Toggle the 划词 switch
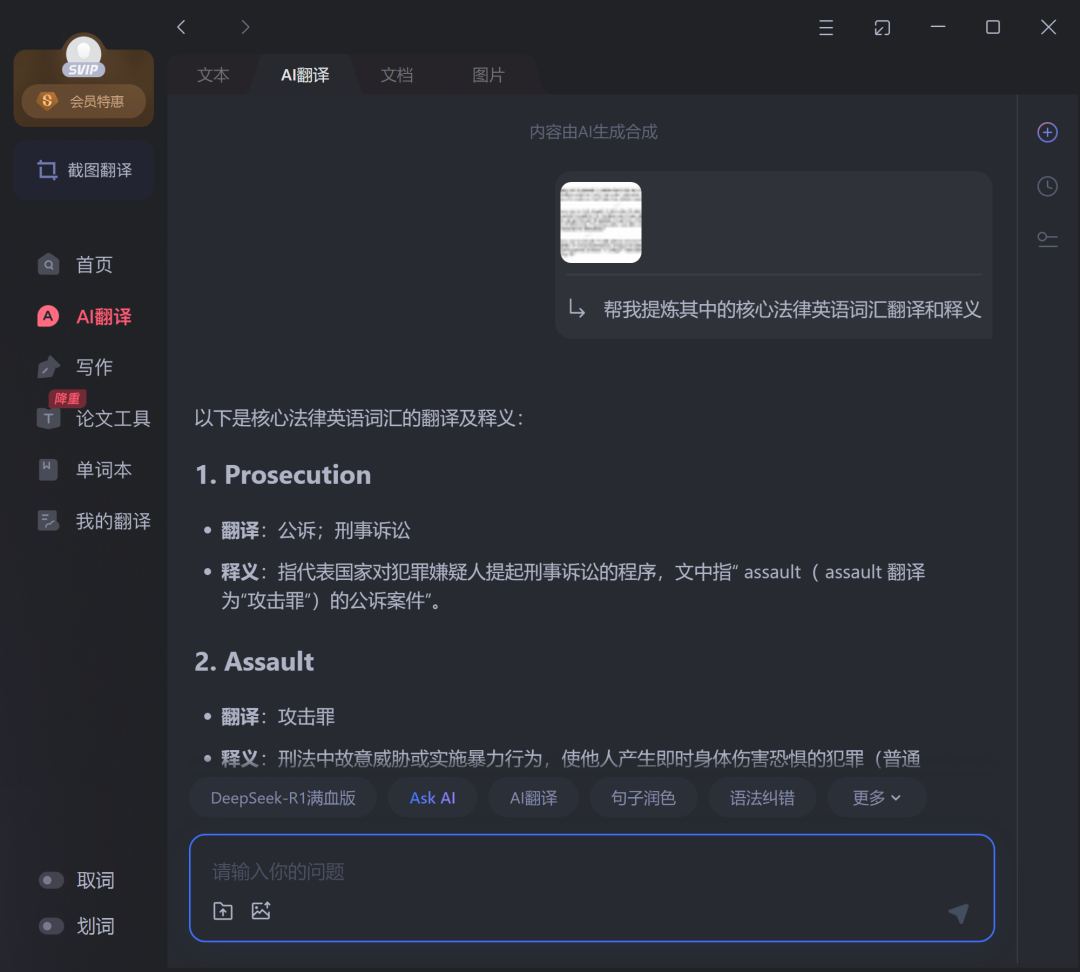Image resolution: width=1080 pixels, height=972 pixels. click(51, 926)
